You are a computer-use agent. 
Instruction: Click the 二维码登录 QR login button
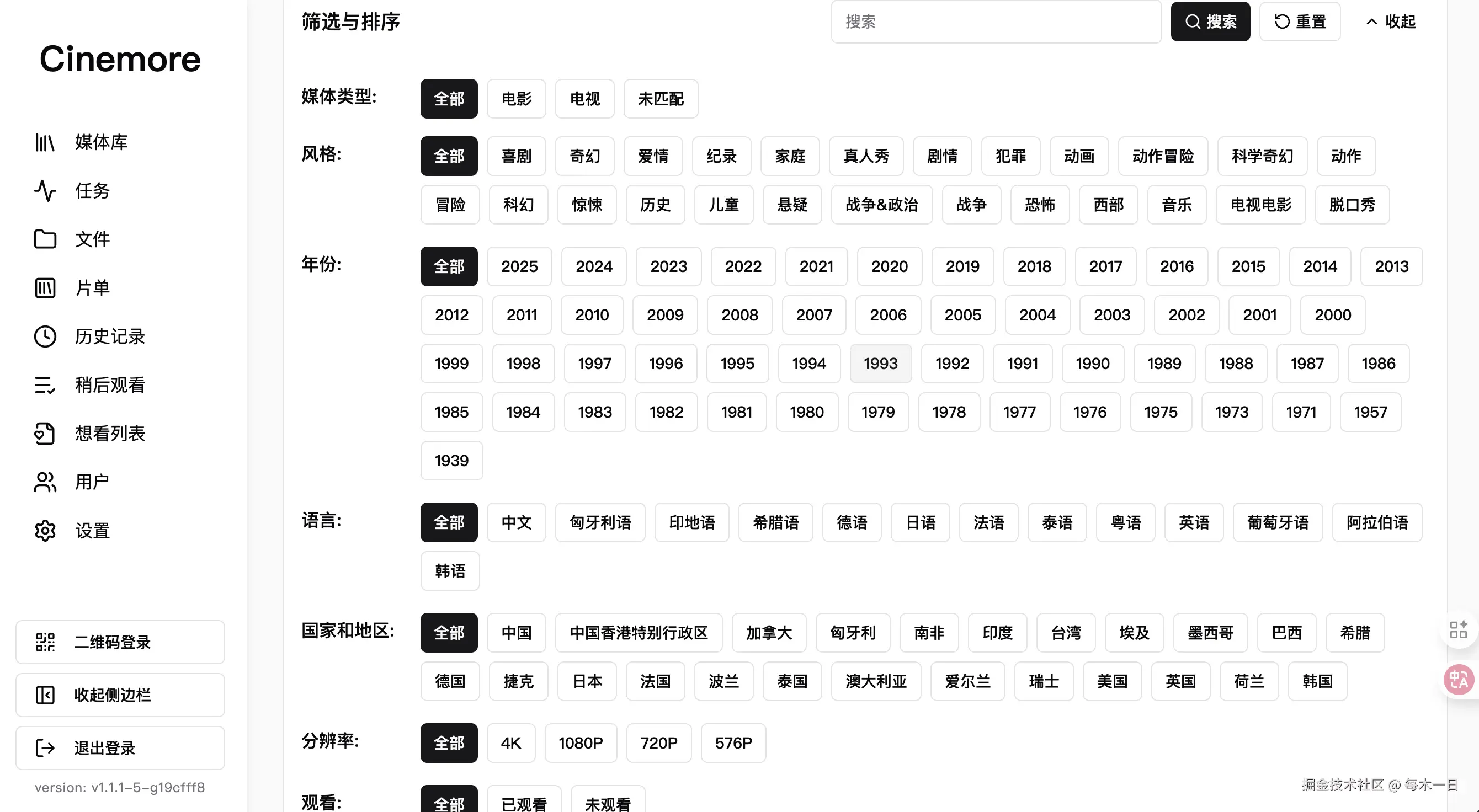point(120,642)
